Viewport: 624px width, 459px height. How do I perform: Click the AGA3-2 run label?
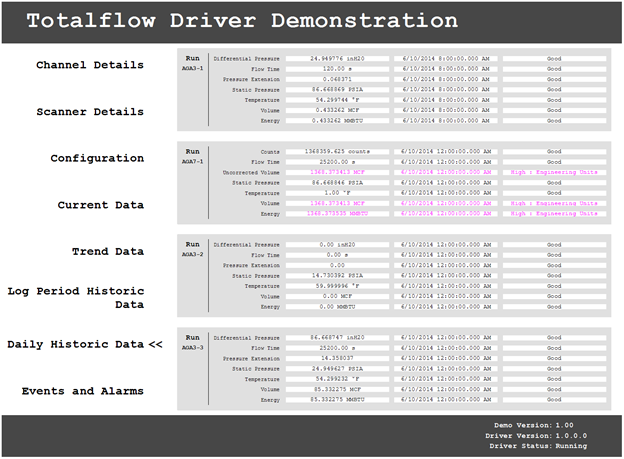(193, 254)
